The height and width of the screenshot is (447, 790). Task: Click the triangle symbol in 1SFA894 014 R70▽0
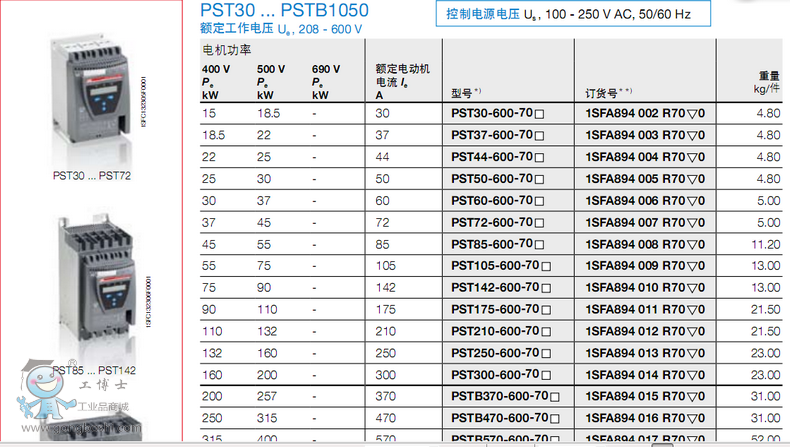[692, 375]
